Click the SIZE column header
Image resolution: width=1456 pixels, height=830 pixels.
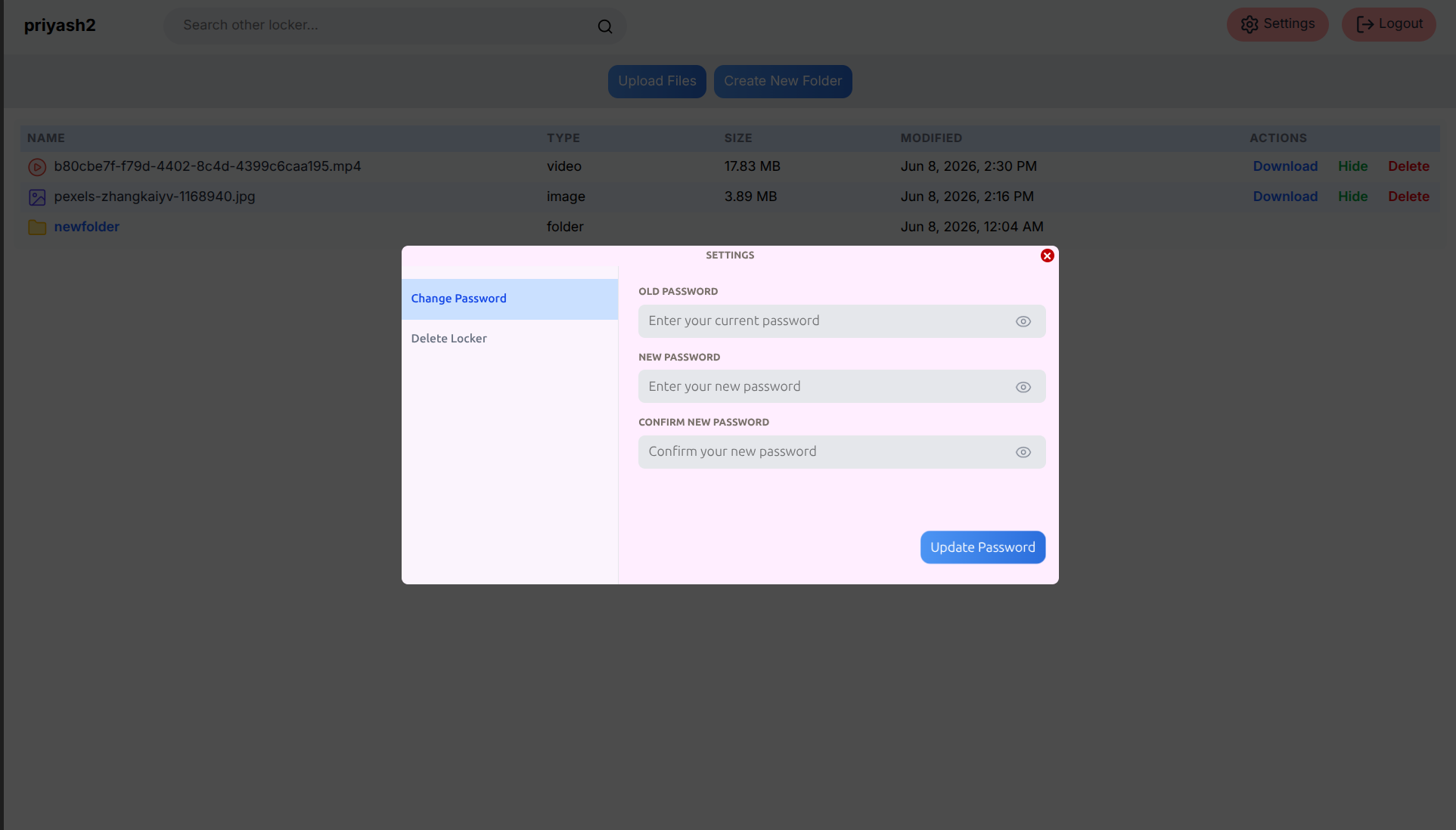coord(738,138)
